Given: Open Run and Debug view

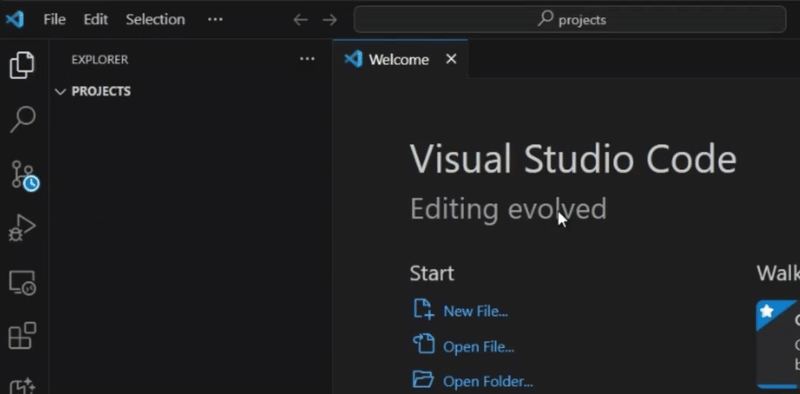Looking at the screenshot, I should click(22, 228).
